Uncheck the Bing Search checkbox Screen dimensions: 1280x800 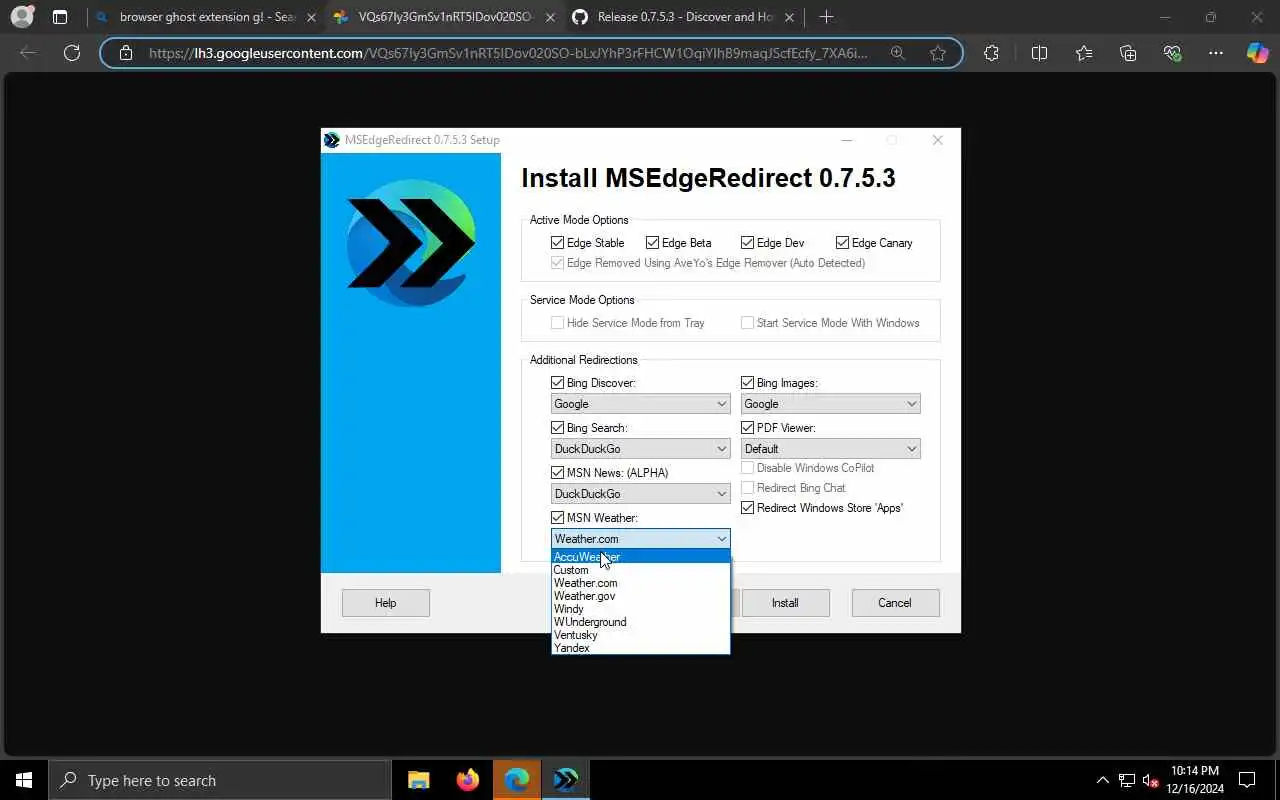[x=558, y=428]
